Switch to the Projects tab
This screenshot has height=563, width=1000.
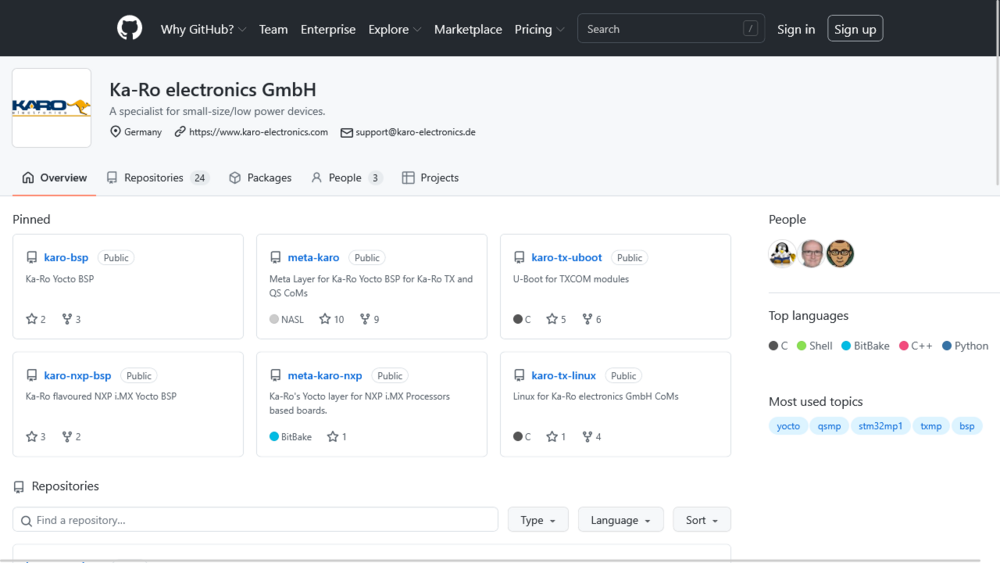tap(430, 178)
